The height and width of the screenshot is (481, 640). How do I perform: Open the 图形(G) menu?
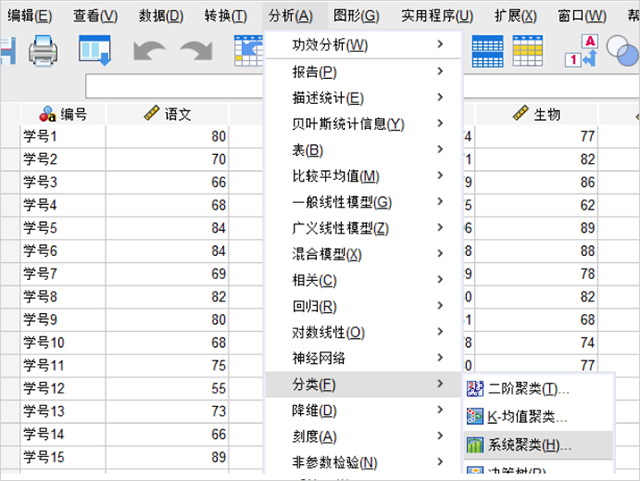coord(356,16)
